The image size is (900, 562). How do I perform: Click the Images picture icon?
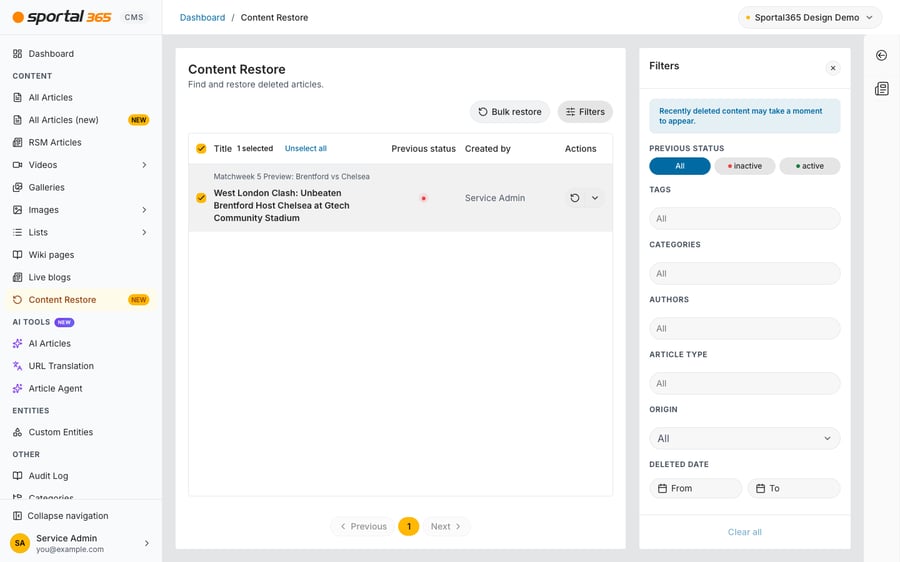click(x=17, y=210)
